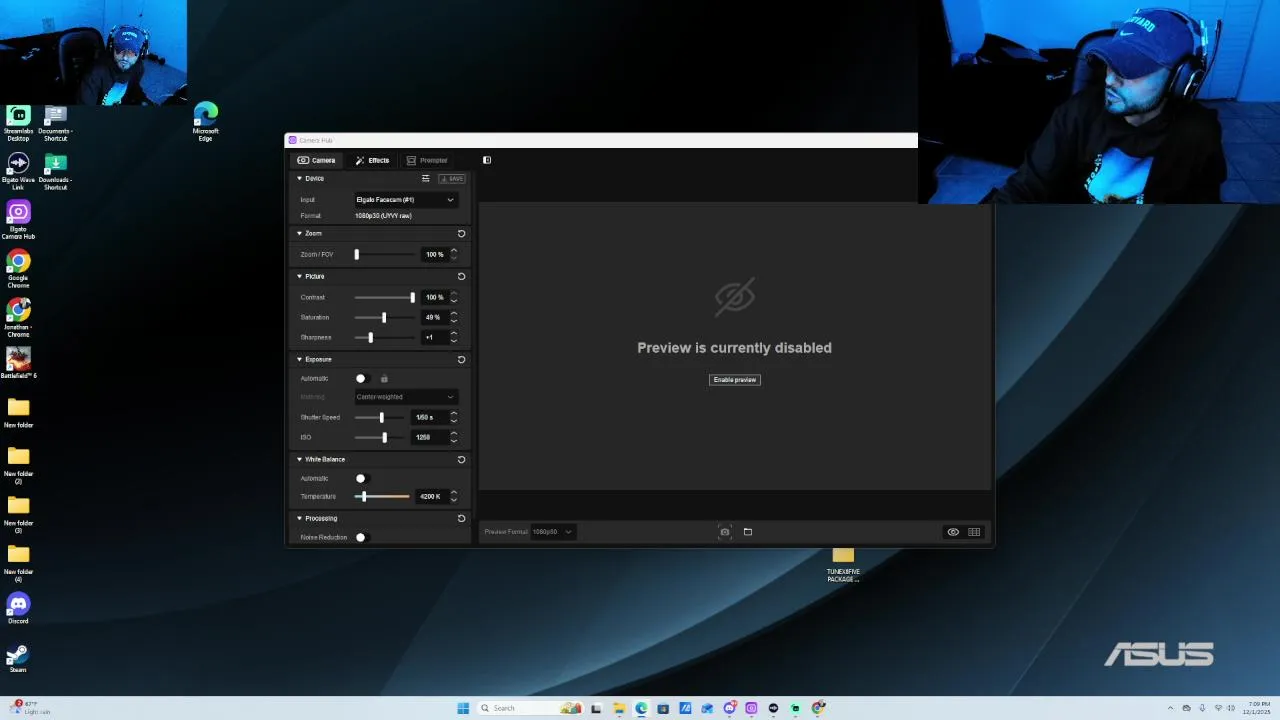The image size is (1280, 720).
Task: Open the snapshots folder icon below the preview
Action: tap(748, 532)
